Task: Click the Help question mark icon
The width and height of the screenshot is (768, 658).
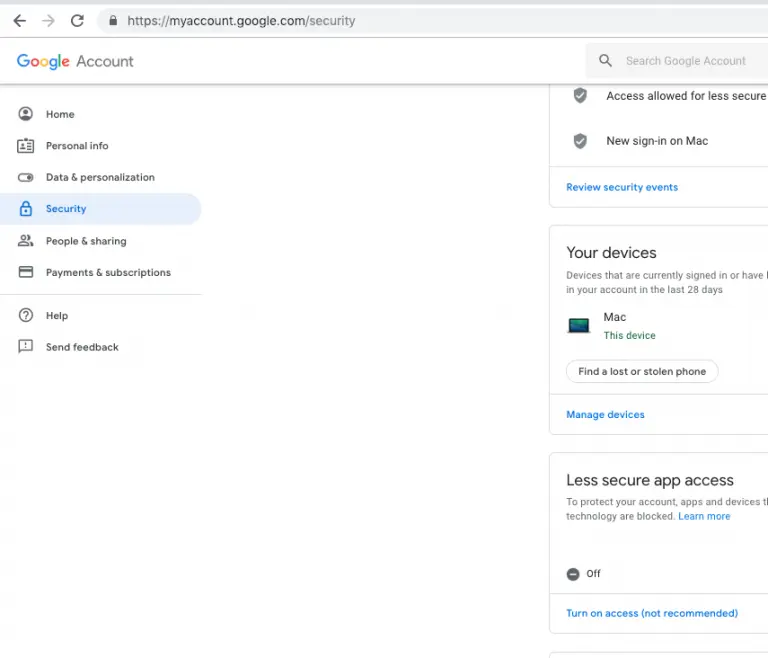Action: click(x=25, y=315)
